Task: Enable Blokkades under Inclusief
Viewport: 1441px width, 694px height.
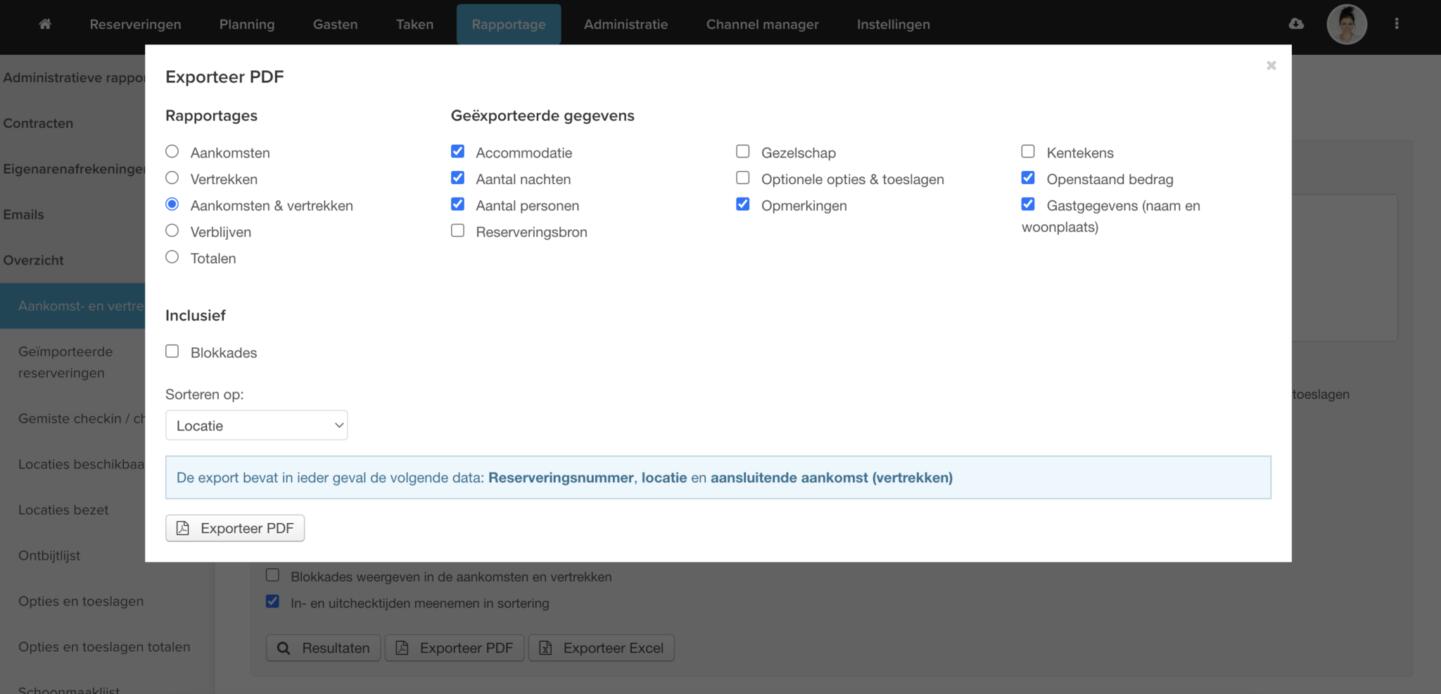Action: [x=172, y=352]
